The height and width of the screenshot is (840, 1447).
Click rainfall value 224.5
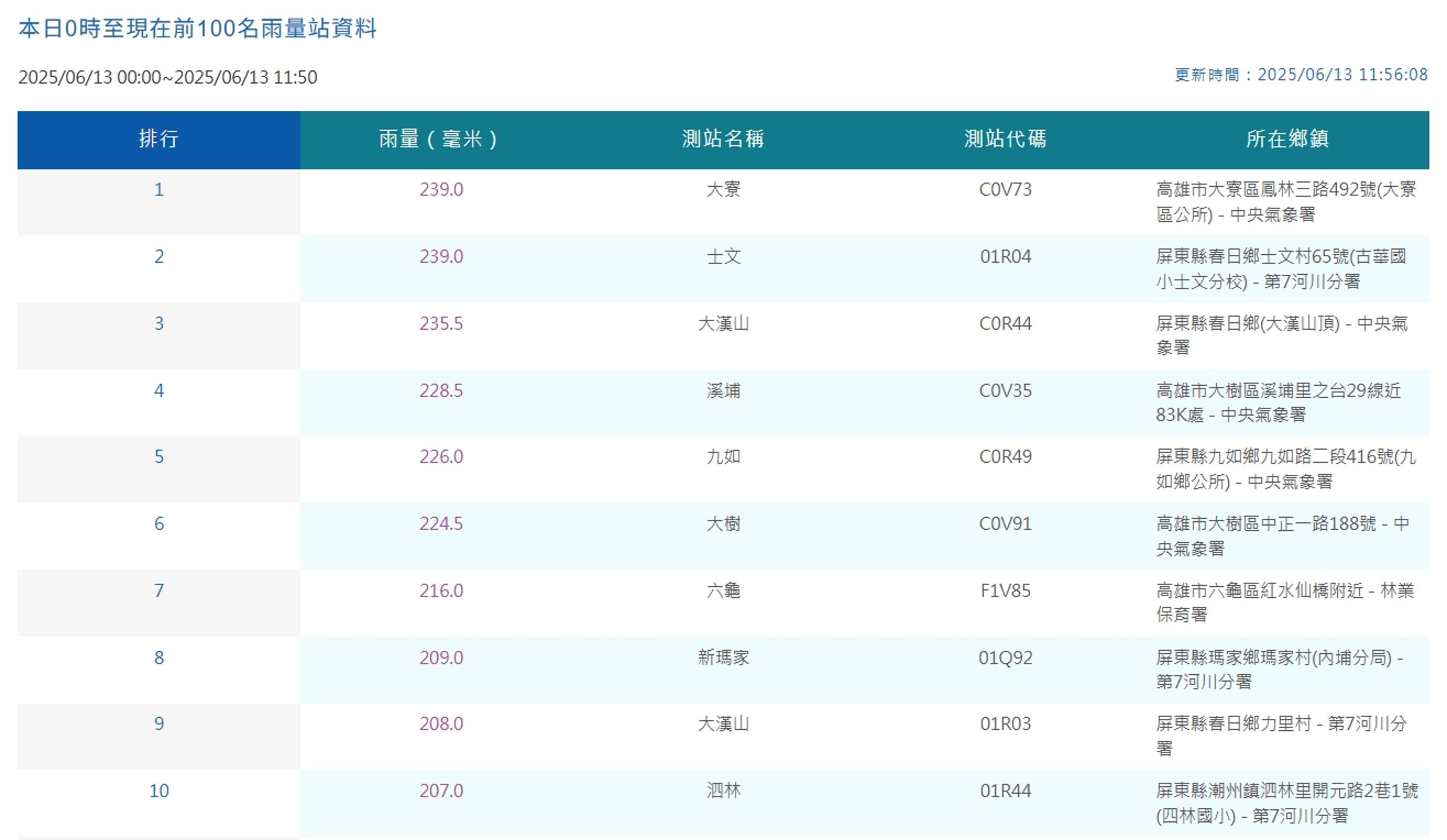(441, 524)
